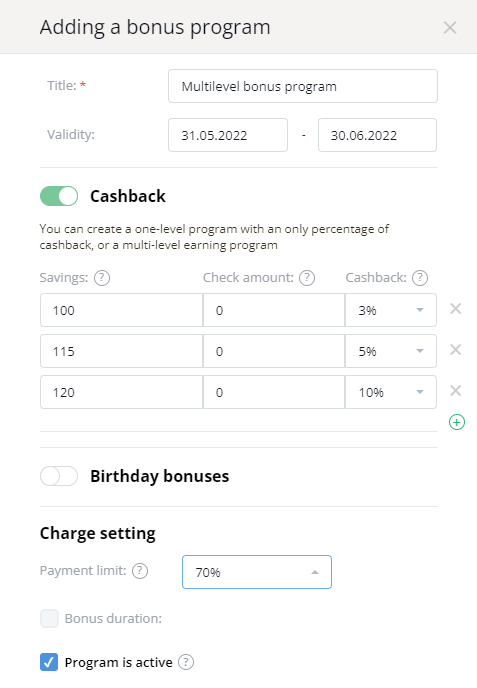Click the help icon next to Savings
Screen dimensions: 477x688
click(x=102, y=278)
